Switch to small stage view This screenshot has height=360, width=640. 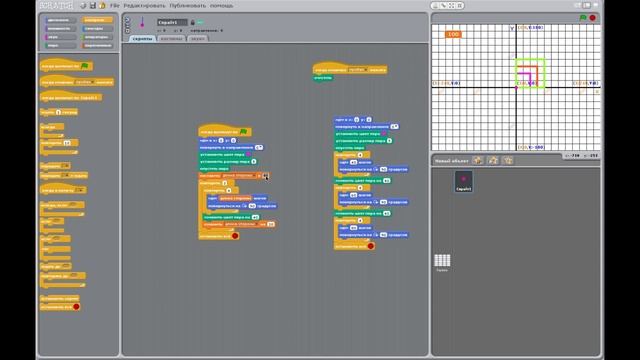578,5
